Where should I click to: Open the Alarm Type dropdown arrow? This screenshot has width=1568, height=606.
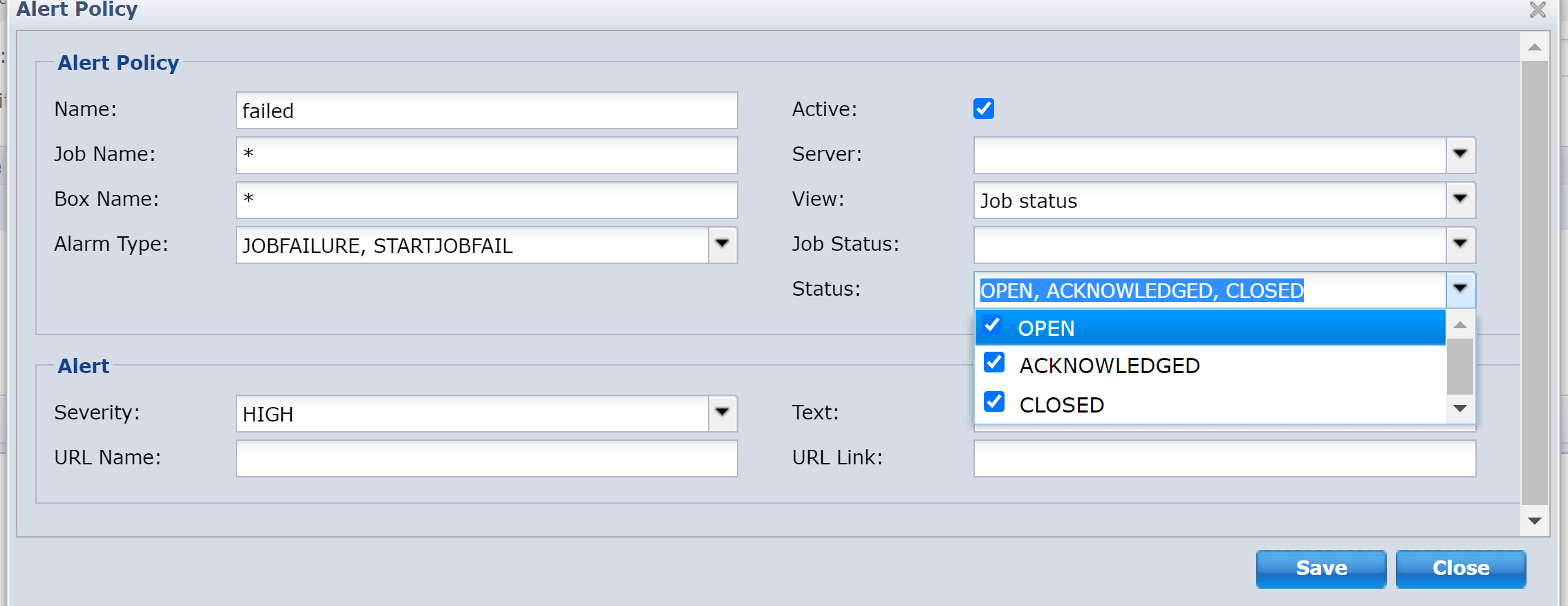(x=722, y=244)
